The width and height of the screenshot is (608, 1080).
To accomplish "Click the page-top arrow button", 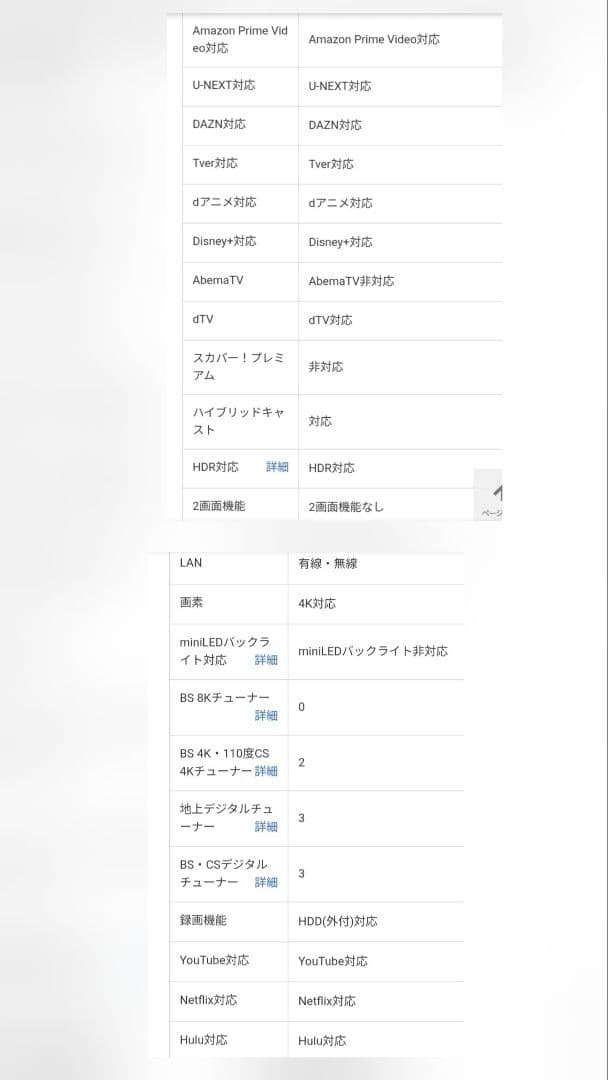I will pyautogui.click(x=489, y=495).
